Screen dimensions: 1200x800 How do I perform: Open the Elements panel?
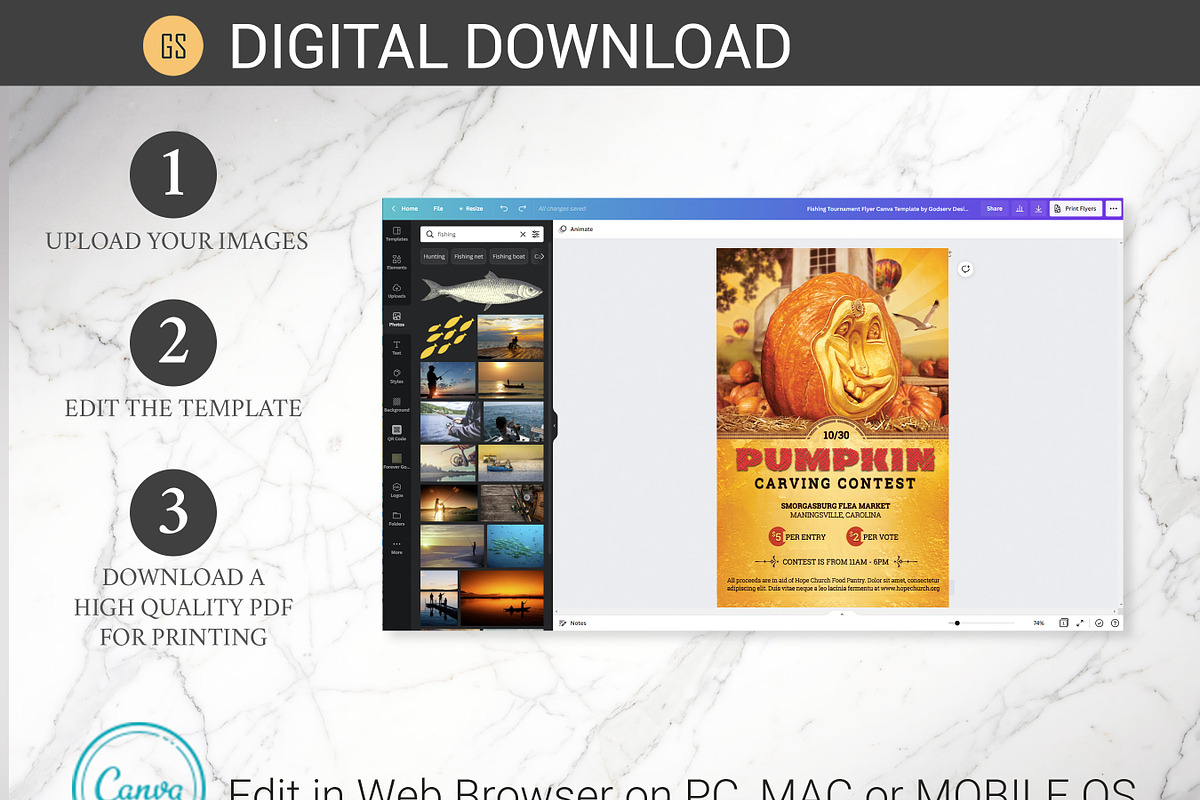[x=397, y=262]
